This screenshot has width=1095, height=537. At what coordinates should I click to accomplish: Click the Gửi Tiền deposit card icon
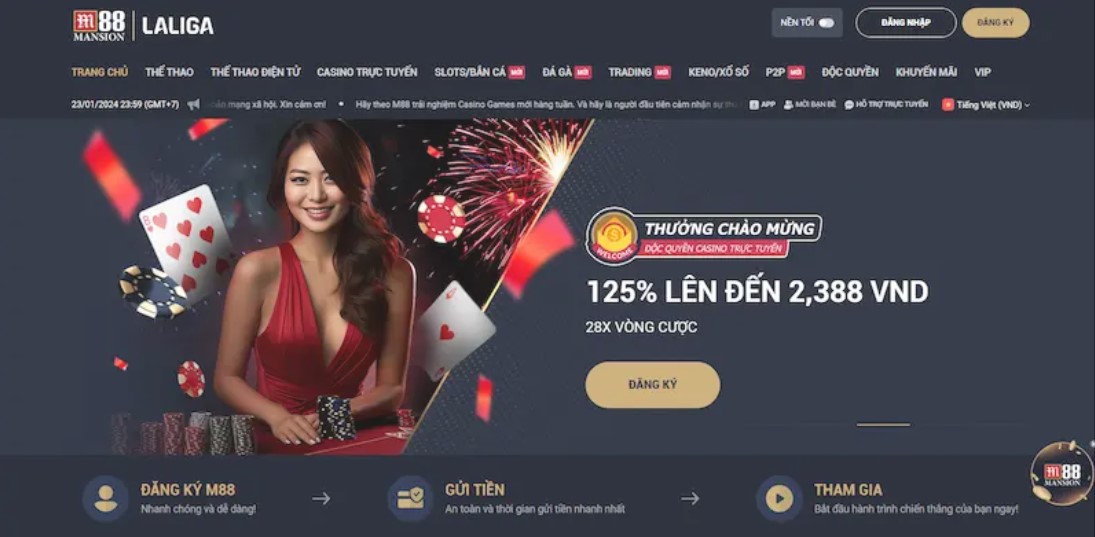pyautogui.click(x=411, y=499)
